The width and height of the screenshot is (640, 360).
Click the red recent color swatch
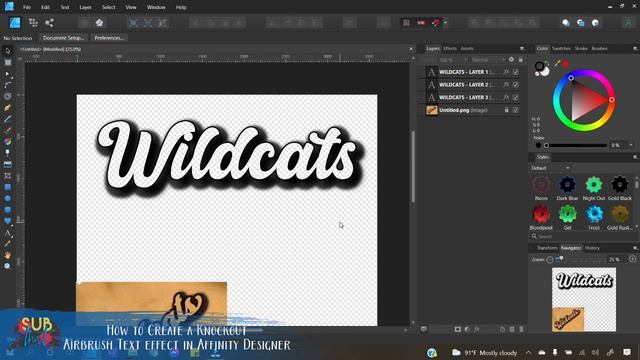[x=566, y=64]
